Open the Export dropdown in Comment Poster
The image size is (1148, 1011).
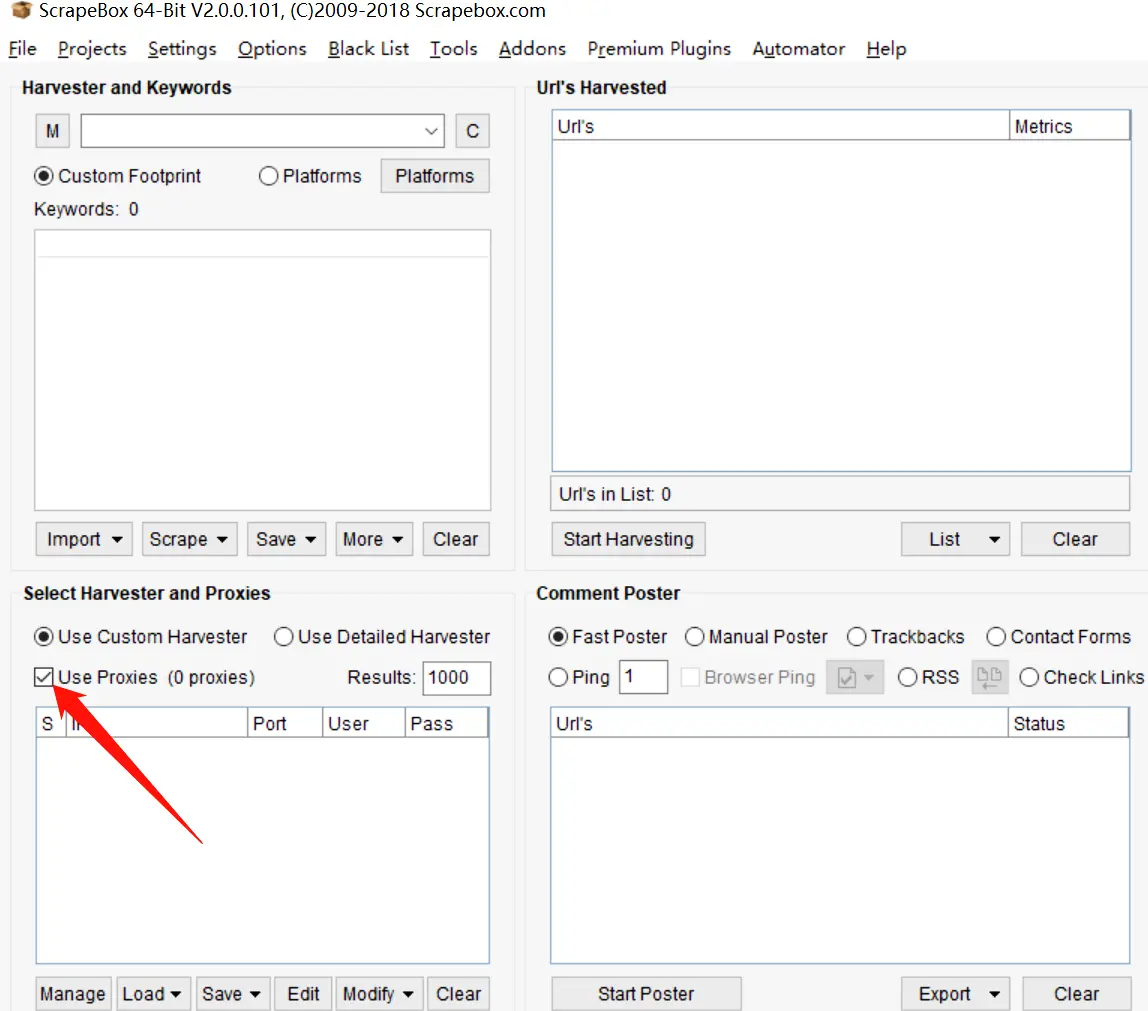955,993
